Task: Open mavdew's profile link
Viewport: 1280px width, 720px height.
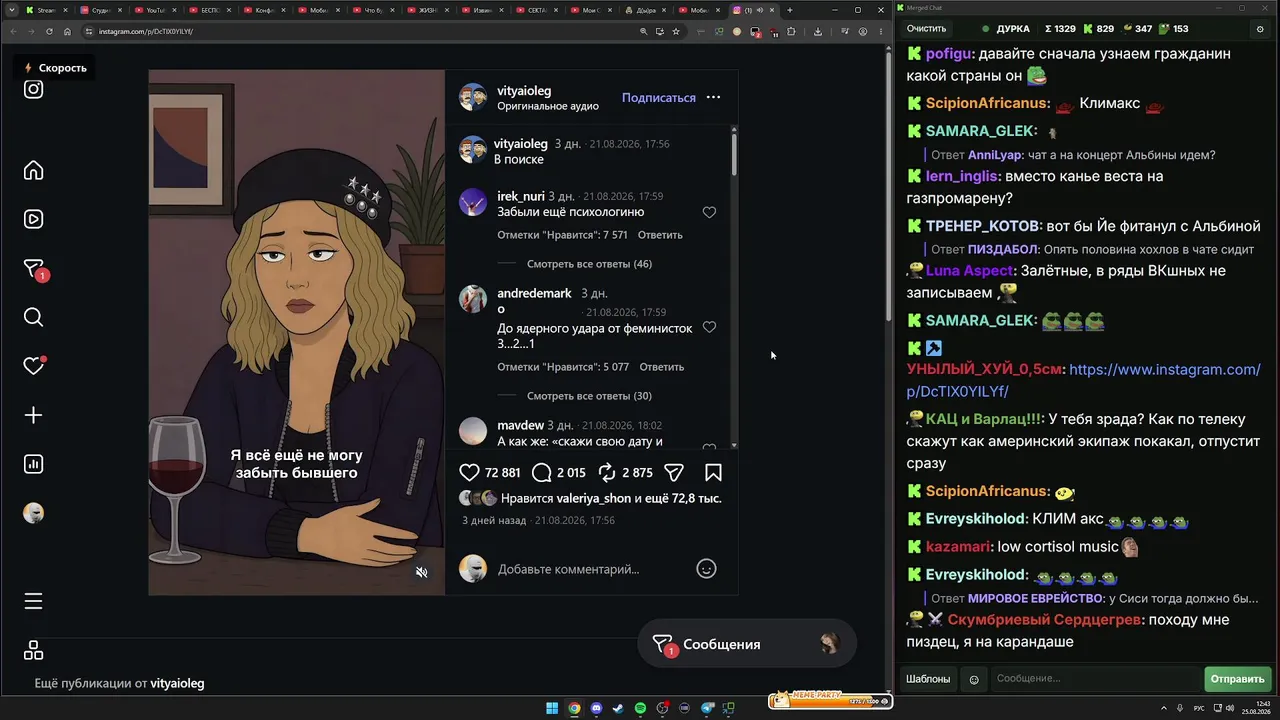Action: pyautogui.click(x=520, y=425)
